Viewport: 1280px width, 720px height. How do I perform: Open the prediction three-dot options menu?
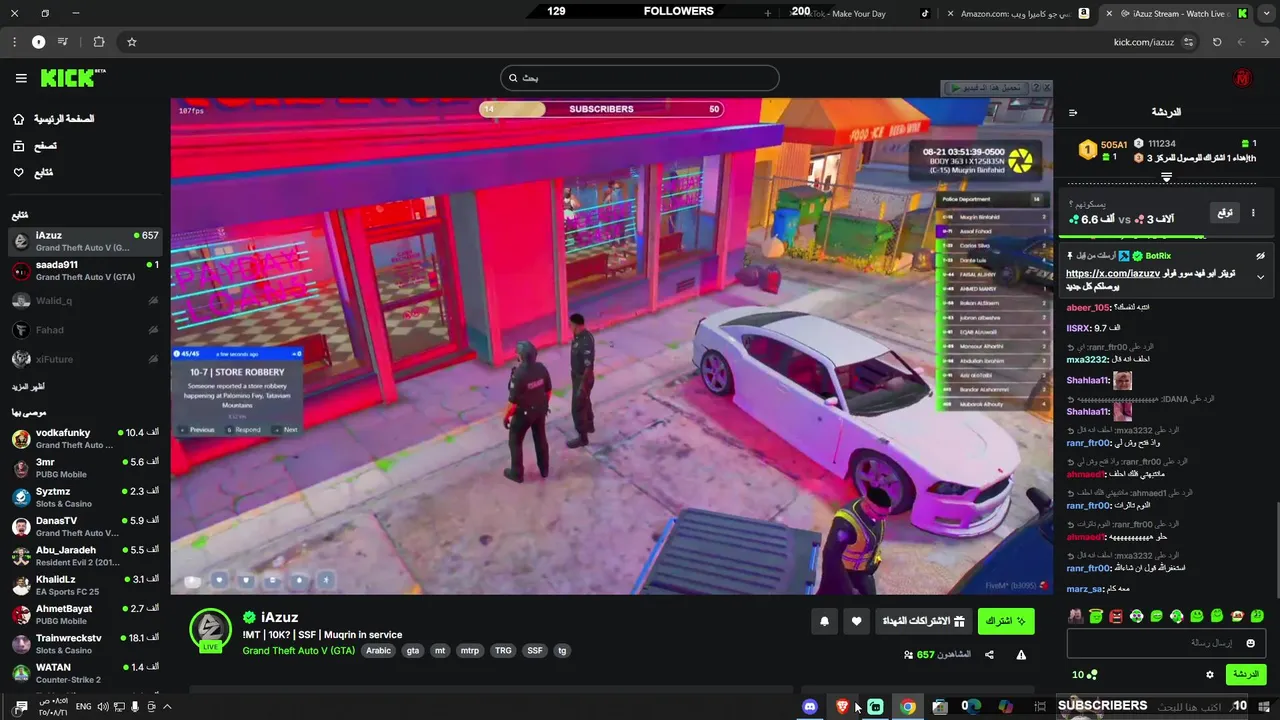(x=1253, y=213)
